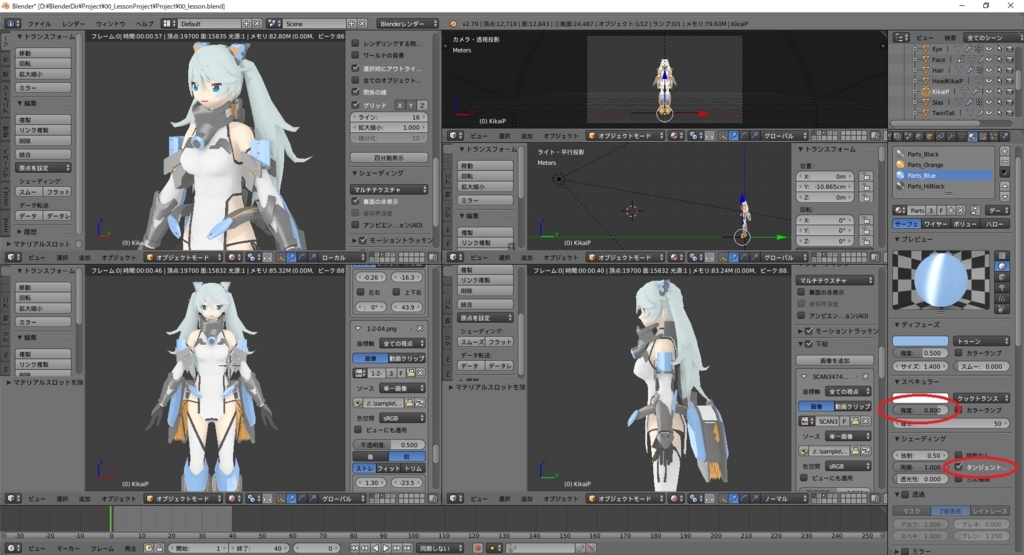Close the 1-2-04.png background image entry
This screenshot has width=1024, height=555.
coord(419,328)
